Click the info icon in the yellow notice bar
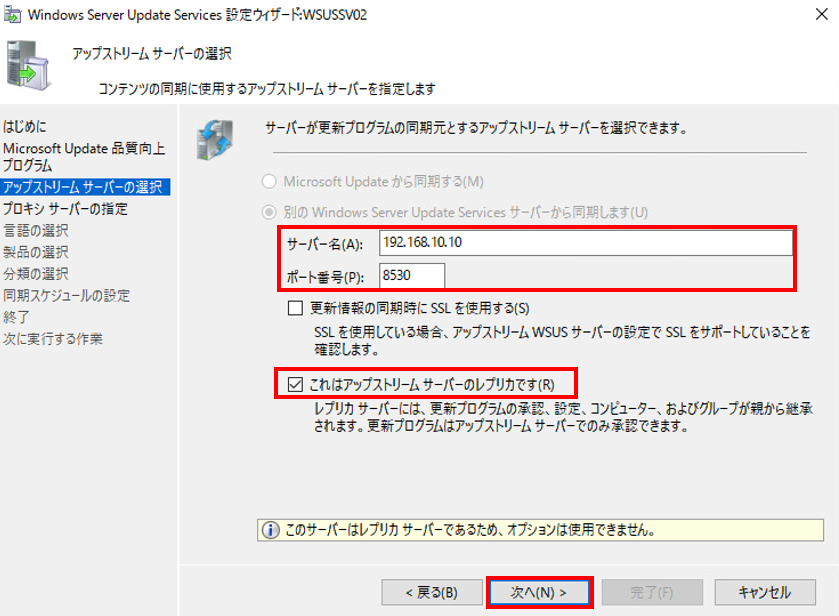 [x=270, y=530]
